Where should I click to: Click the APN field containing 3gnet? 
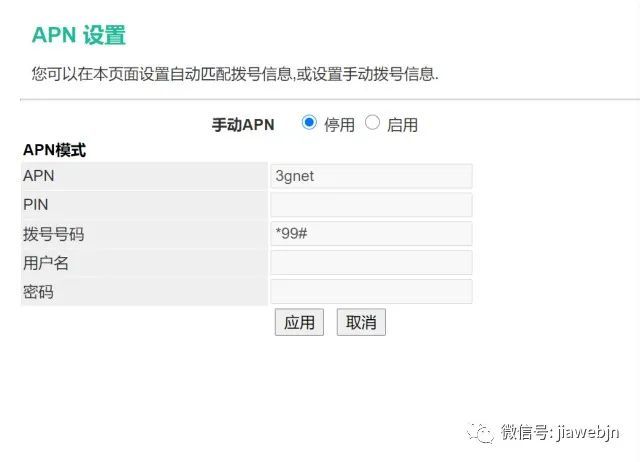pyautogui.click(x=371, y=177)
